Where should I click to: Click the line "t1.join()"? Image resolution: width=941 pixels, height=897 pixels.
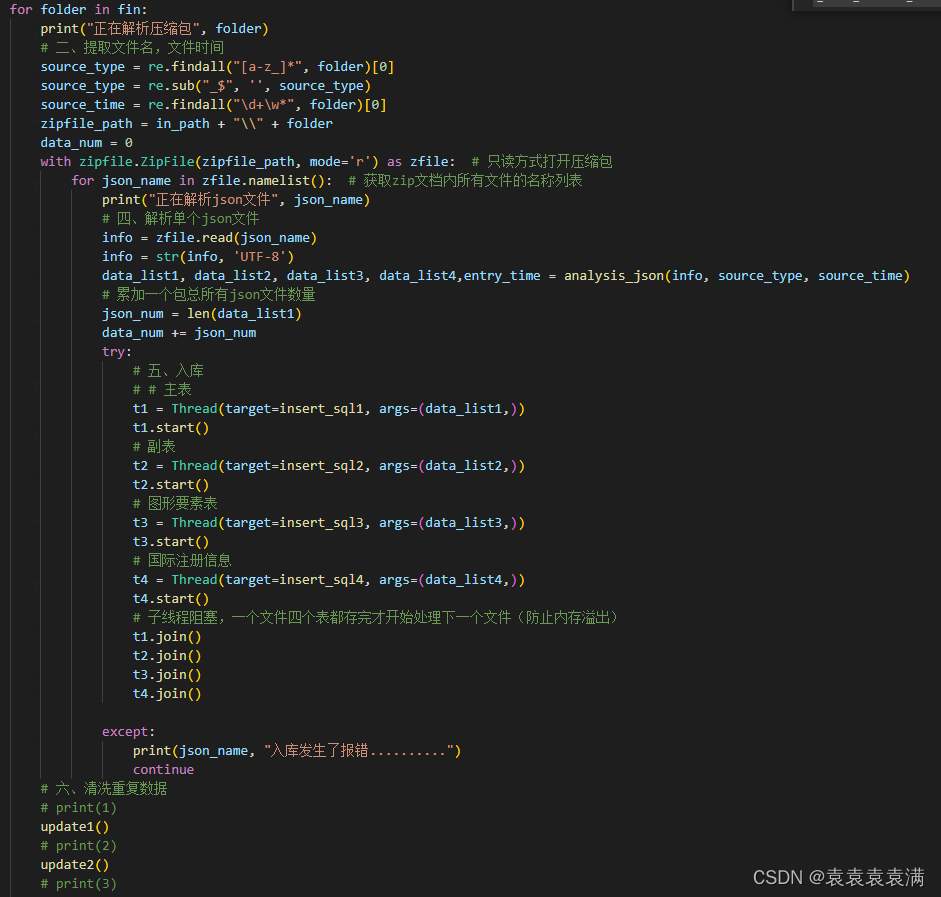(x=167, y=637)
